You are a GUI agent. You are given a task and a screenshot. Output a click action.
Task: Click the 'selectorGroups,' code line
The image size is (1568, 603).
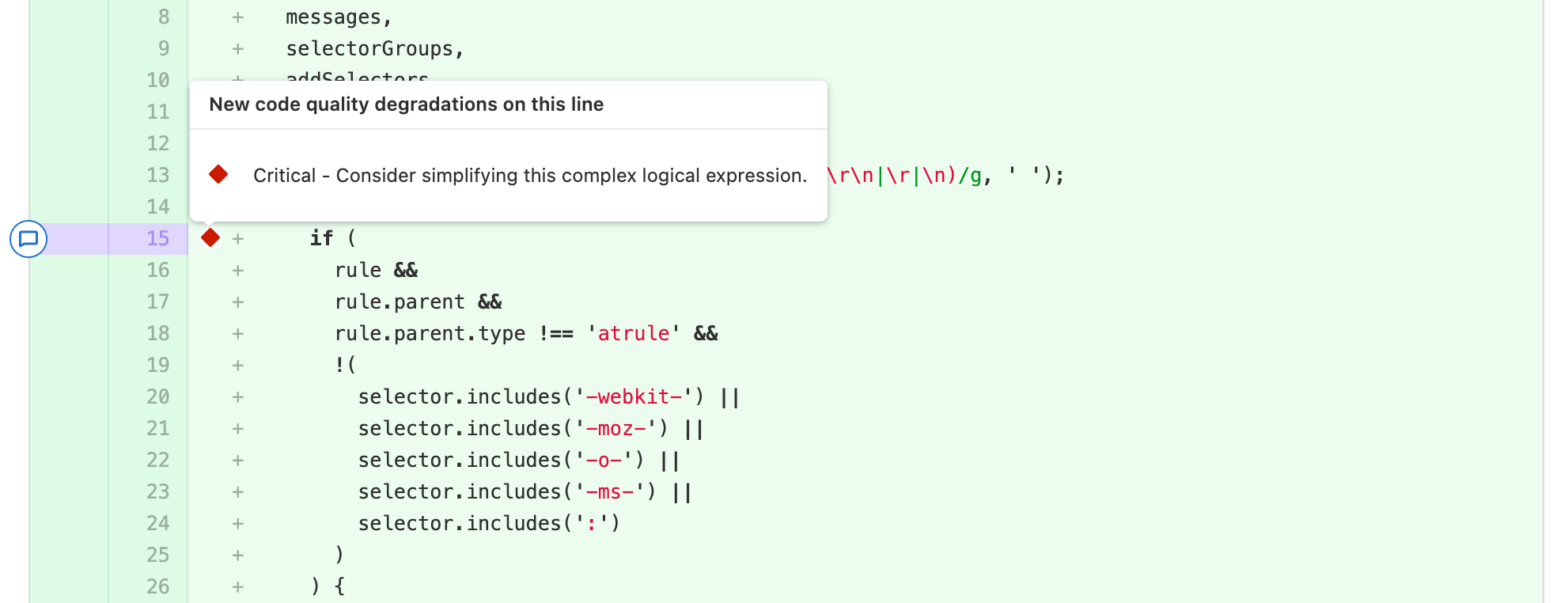(x=373, y=48)
